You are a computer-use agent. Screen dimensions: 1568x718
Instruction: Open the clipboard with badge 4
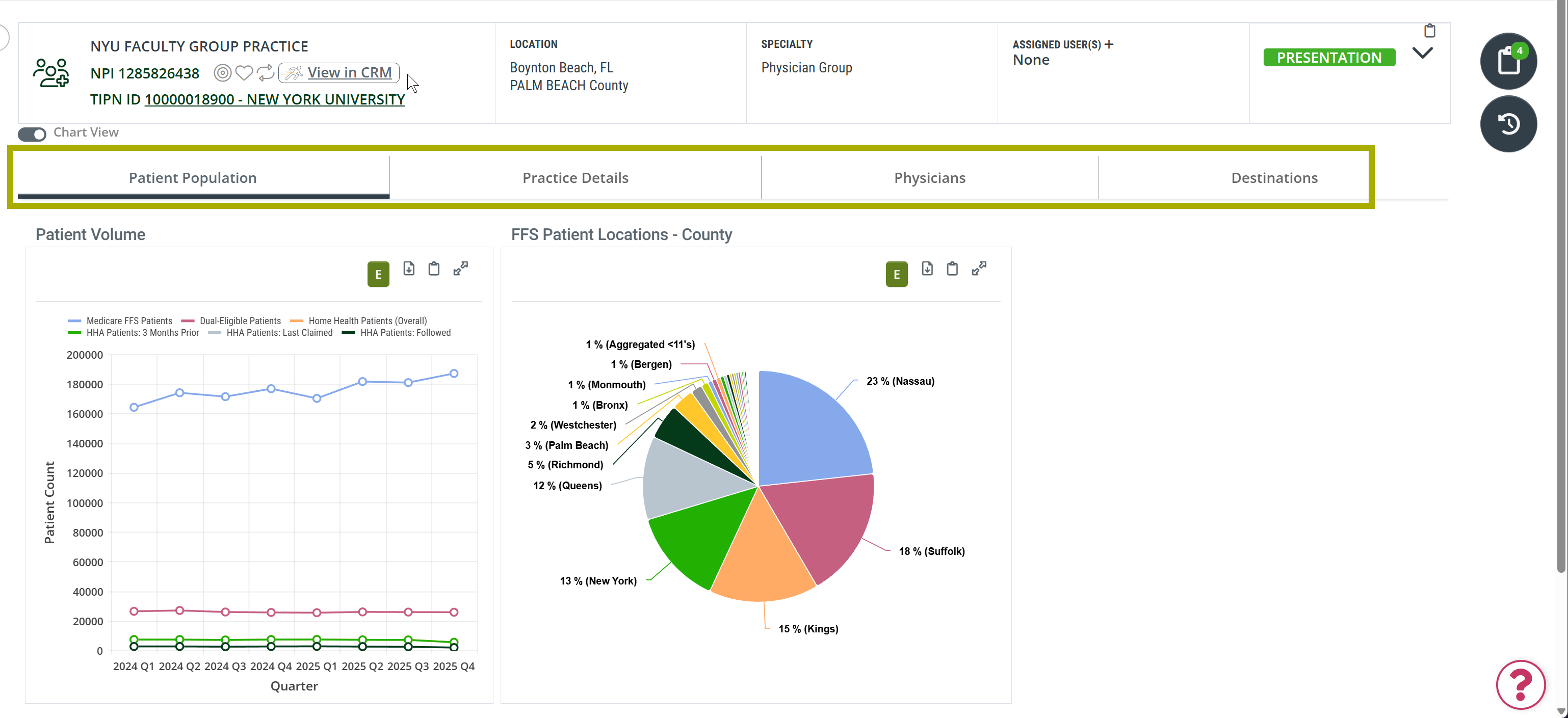[x=1508, y=61]
